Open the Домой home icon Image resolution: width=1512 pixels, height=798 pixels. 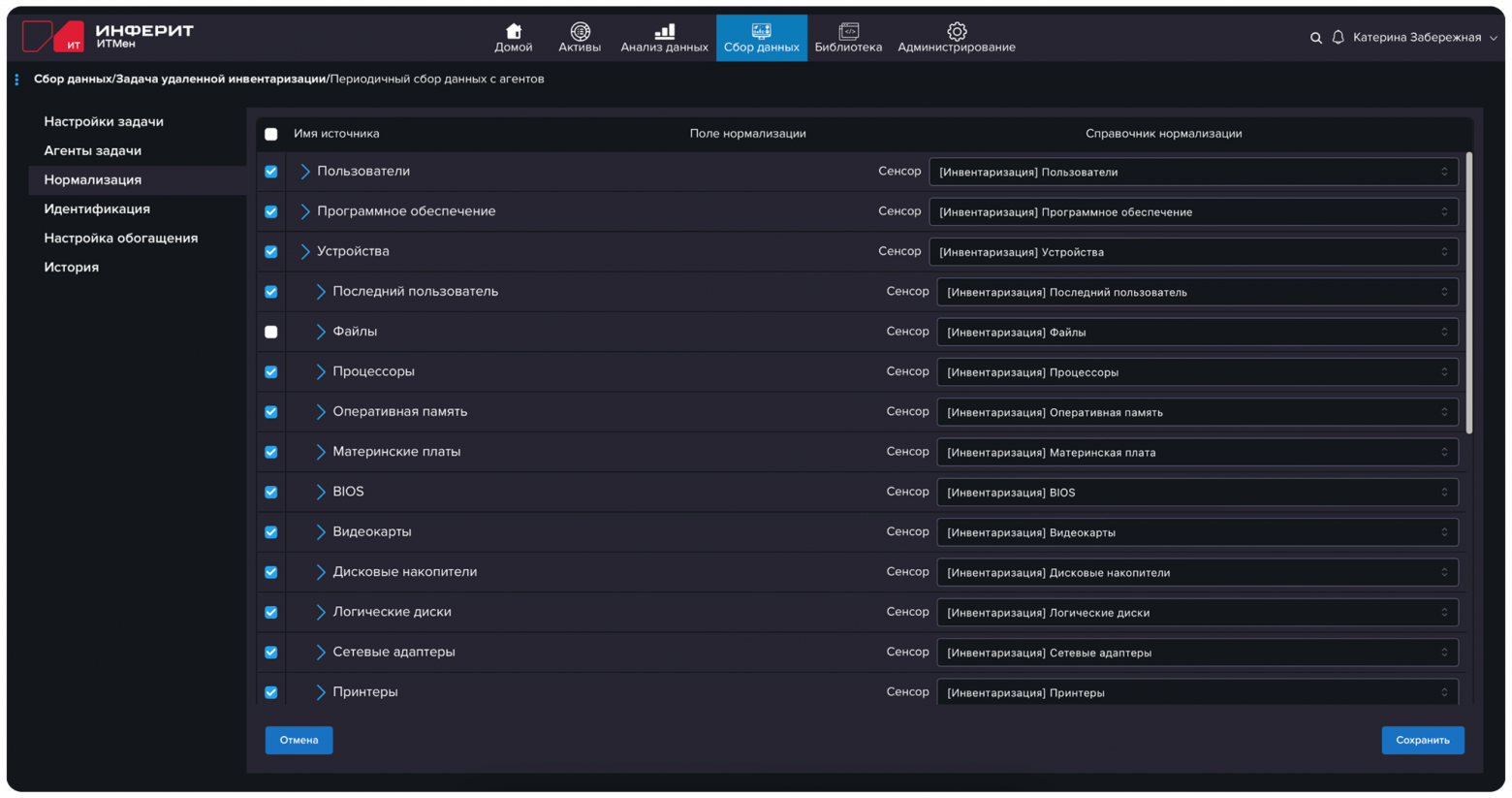coord(514,31)
